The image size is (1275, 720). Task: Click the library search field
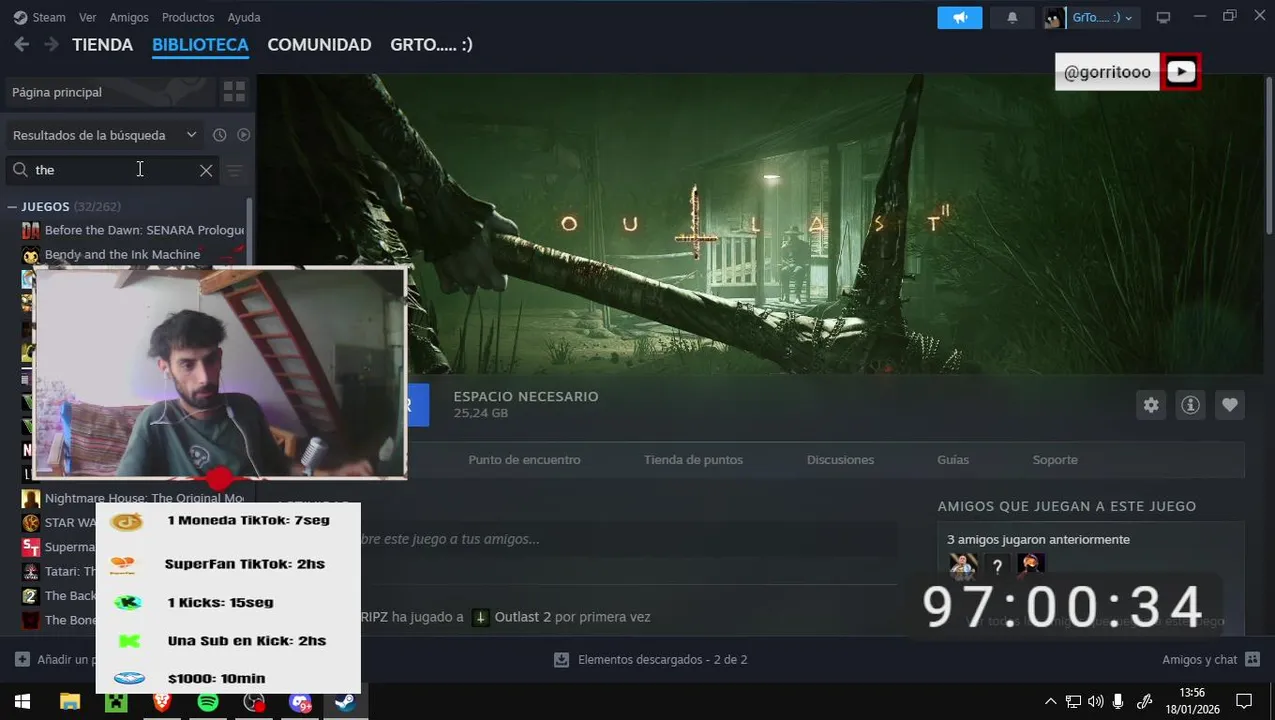coord(110,170)
